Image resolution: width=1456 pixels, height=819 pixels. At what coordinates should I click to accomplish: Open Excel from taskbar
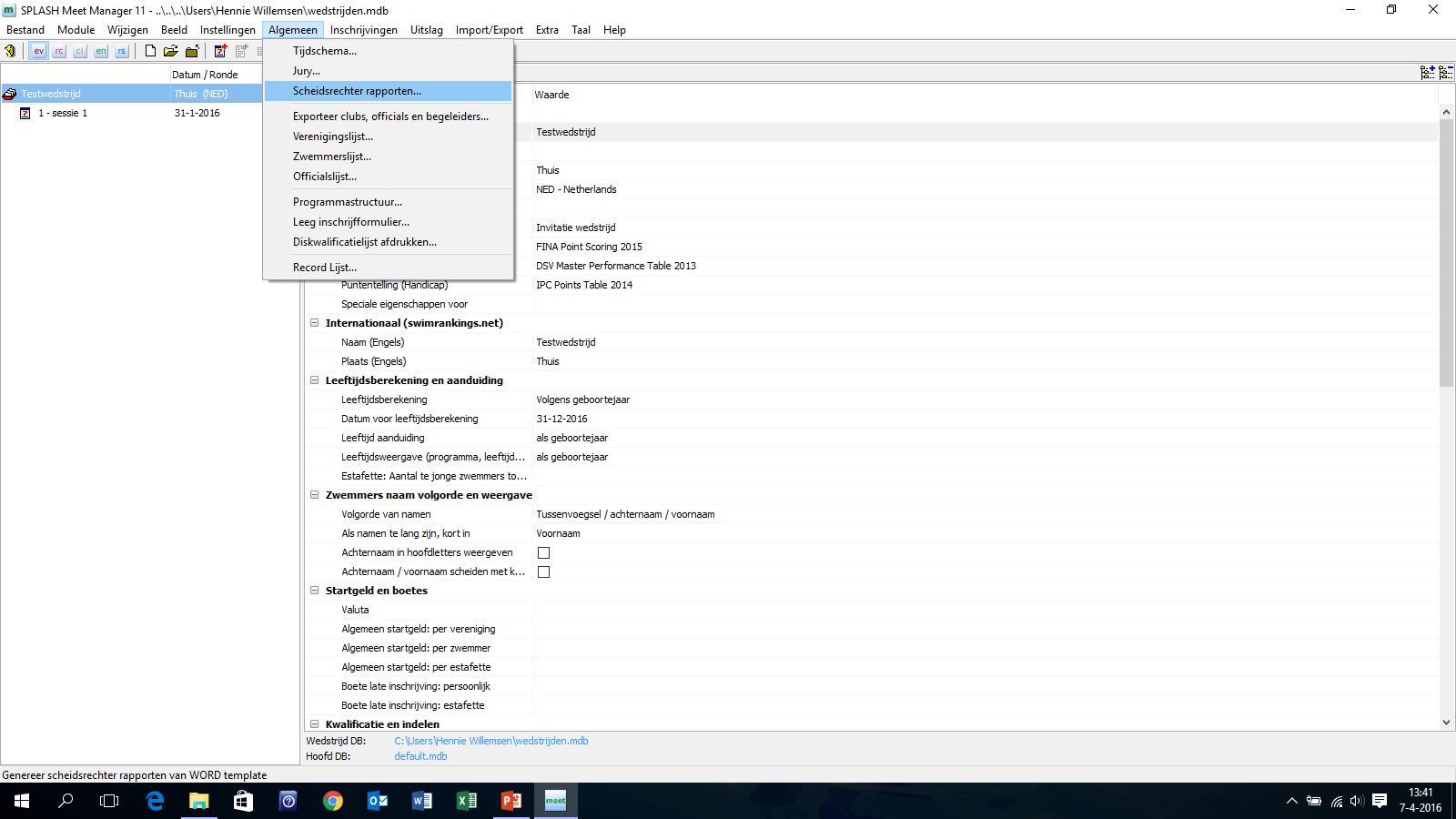click(x=467, y=801)
